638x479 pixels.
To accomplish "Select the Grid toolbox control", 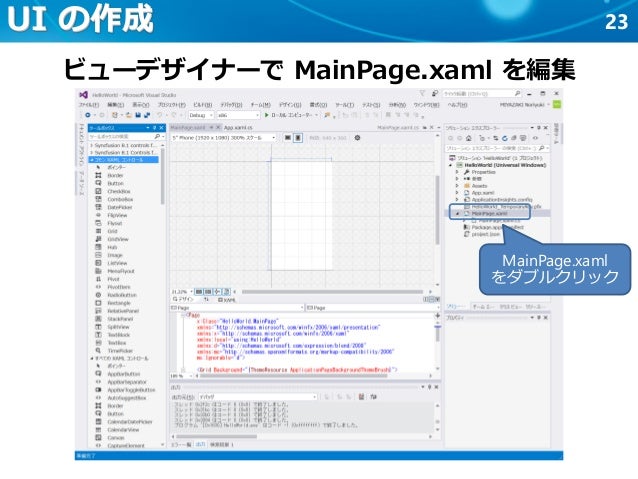I will click(112, 231).
